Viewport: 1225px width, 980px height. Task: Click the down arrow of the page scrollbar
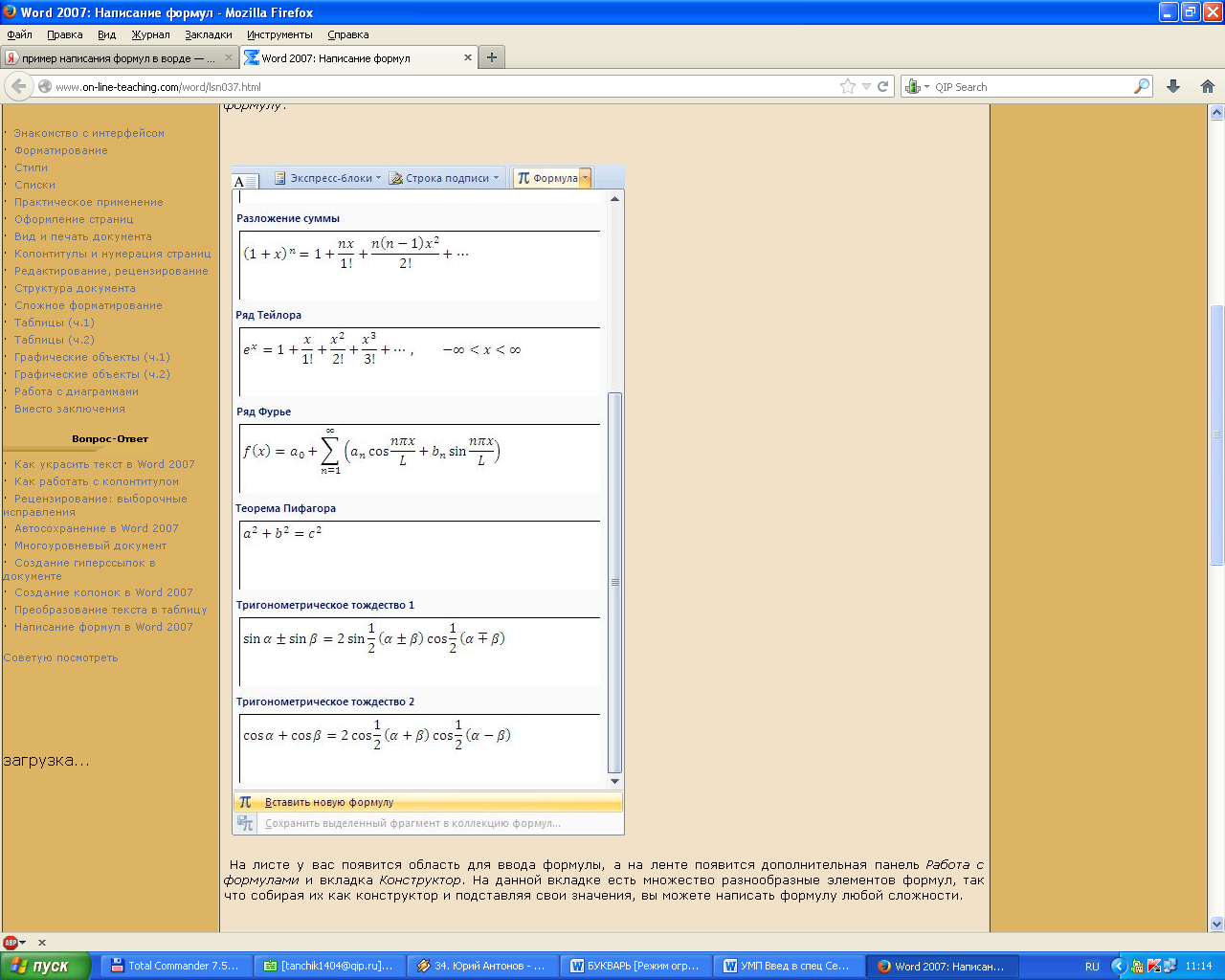1216,924
